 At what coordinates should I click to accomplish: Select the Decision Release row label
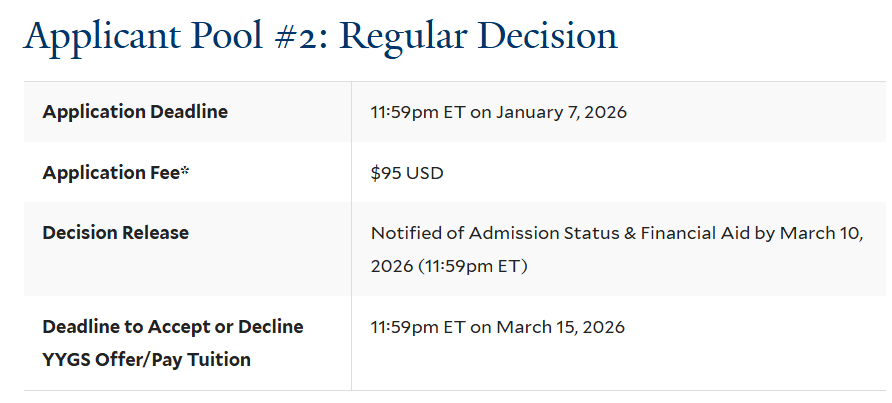(116, 233)
